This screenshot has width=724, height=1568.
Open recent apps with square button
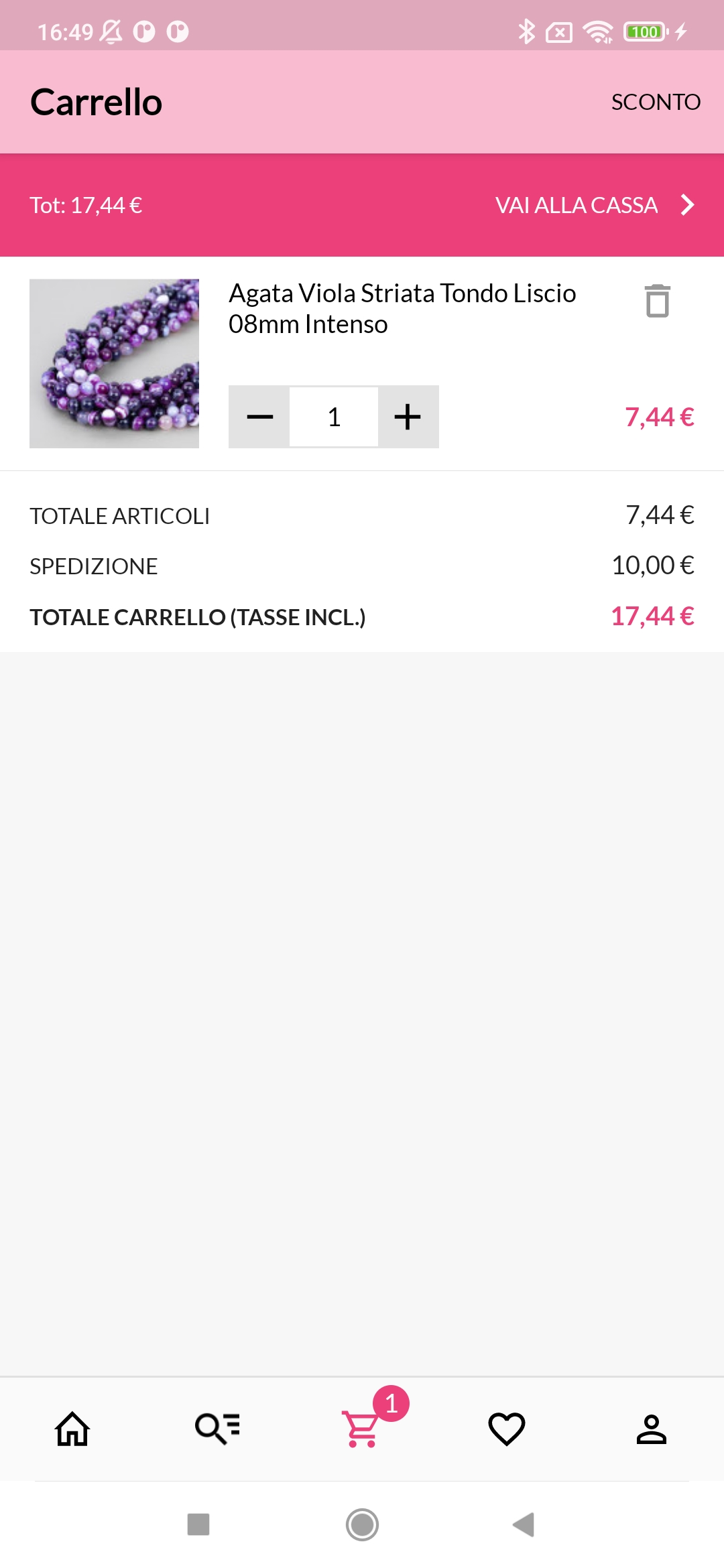tap(198, 1524)
